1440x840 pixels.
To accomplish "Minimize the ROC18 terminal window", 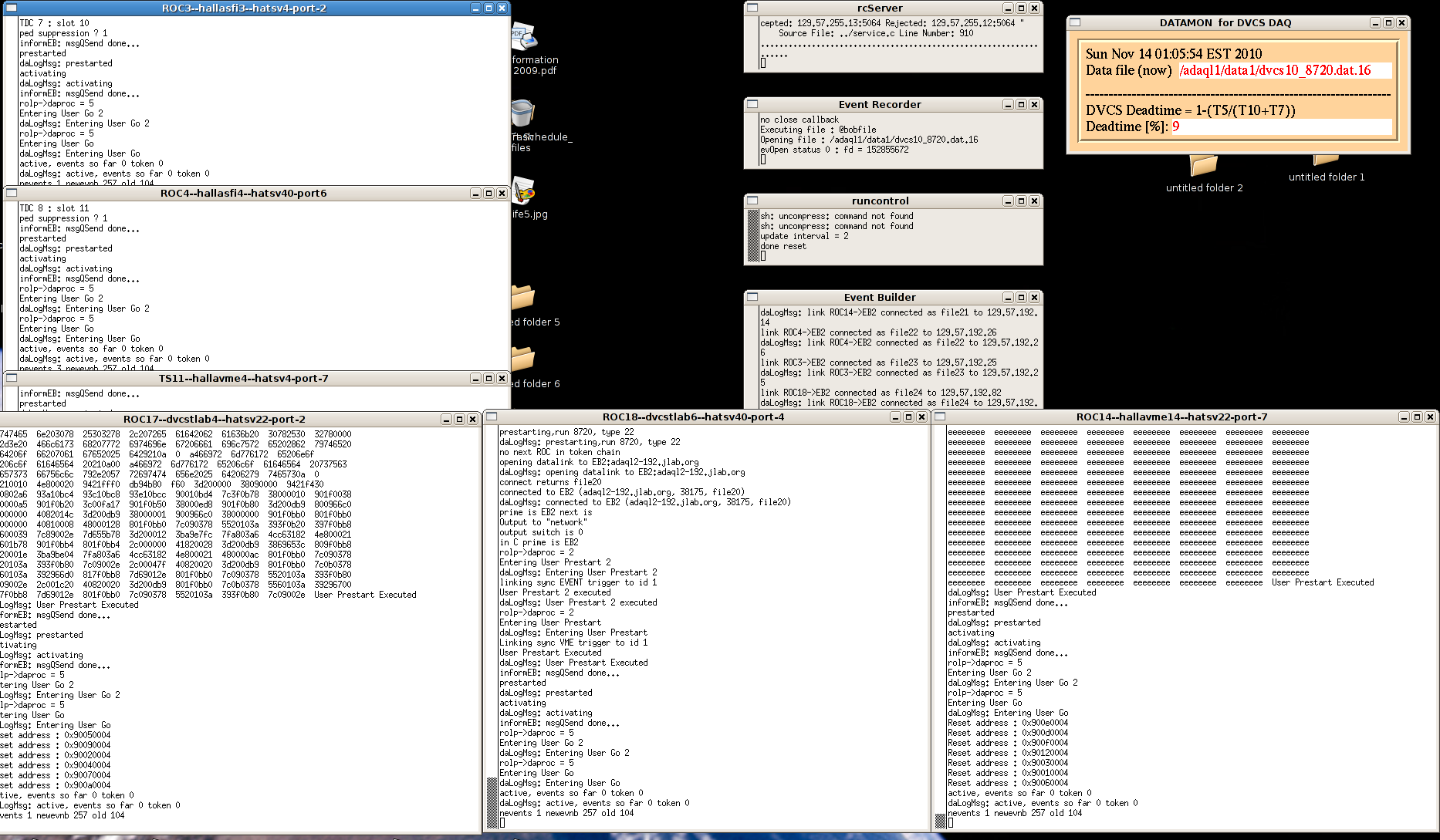I will [895, 417].
